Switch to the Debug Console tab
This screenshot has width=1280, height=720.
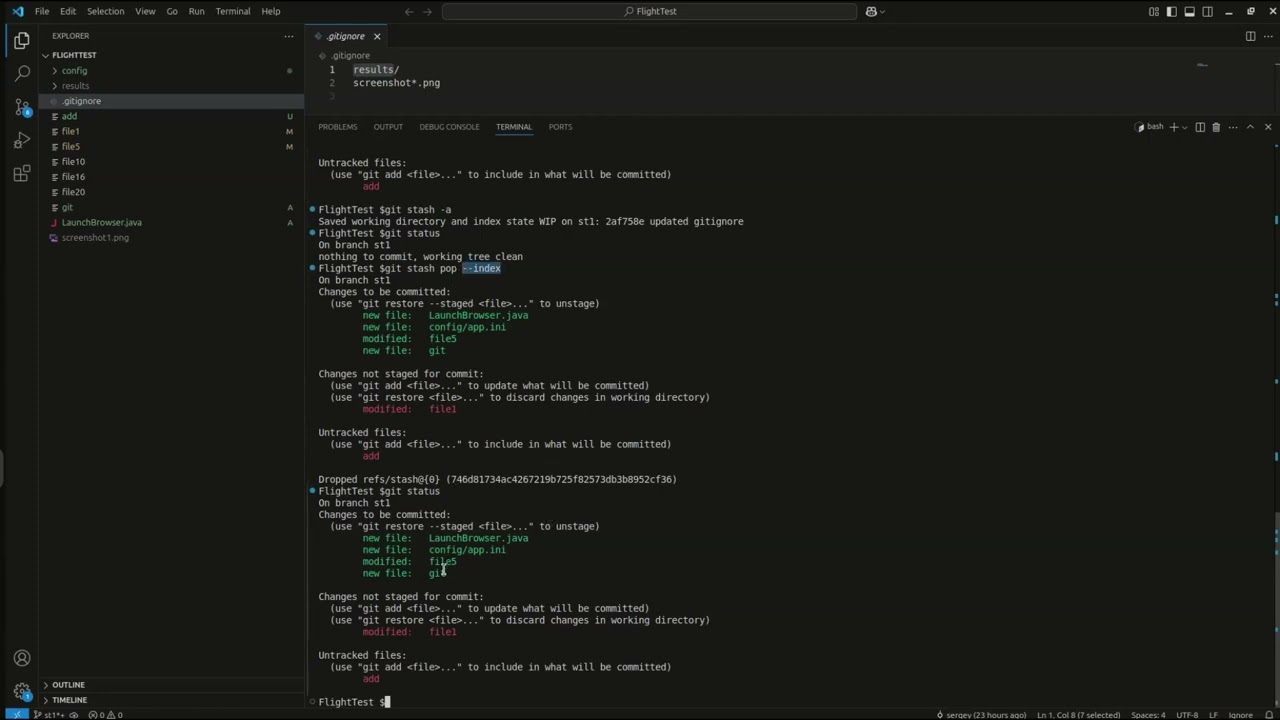449,127
